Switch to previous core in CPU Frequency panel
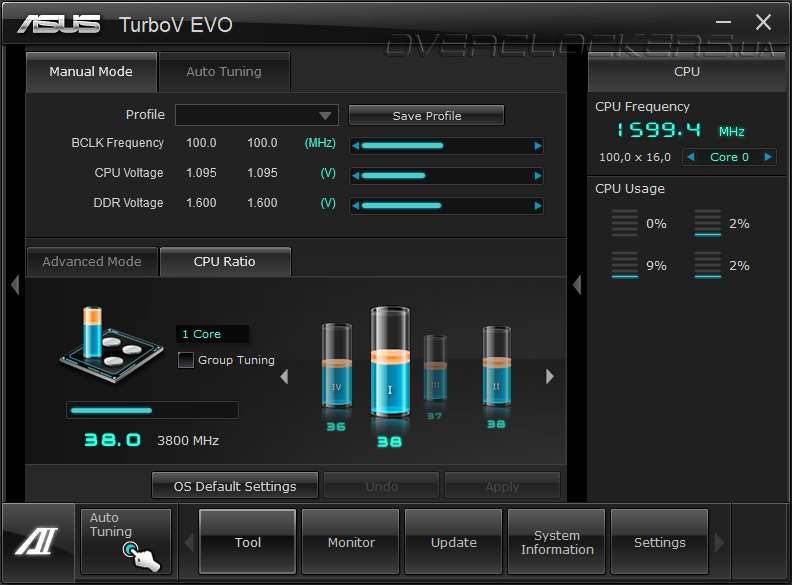The height and width of the screenshot is (585, 792). 690,157
